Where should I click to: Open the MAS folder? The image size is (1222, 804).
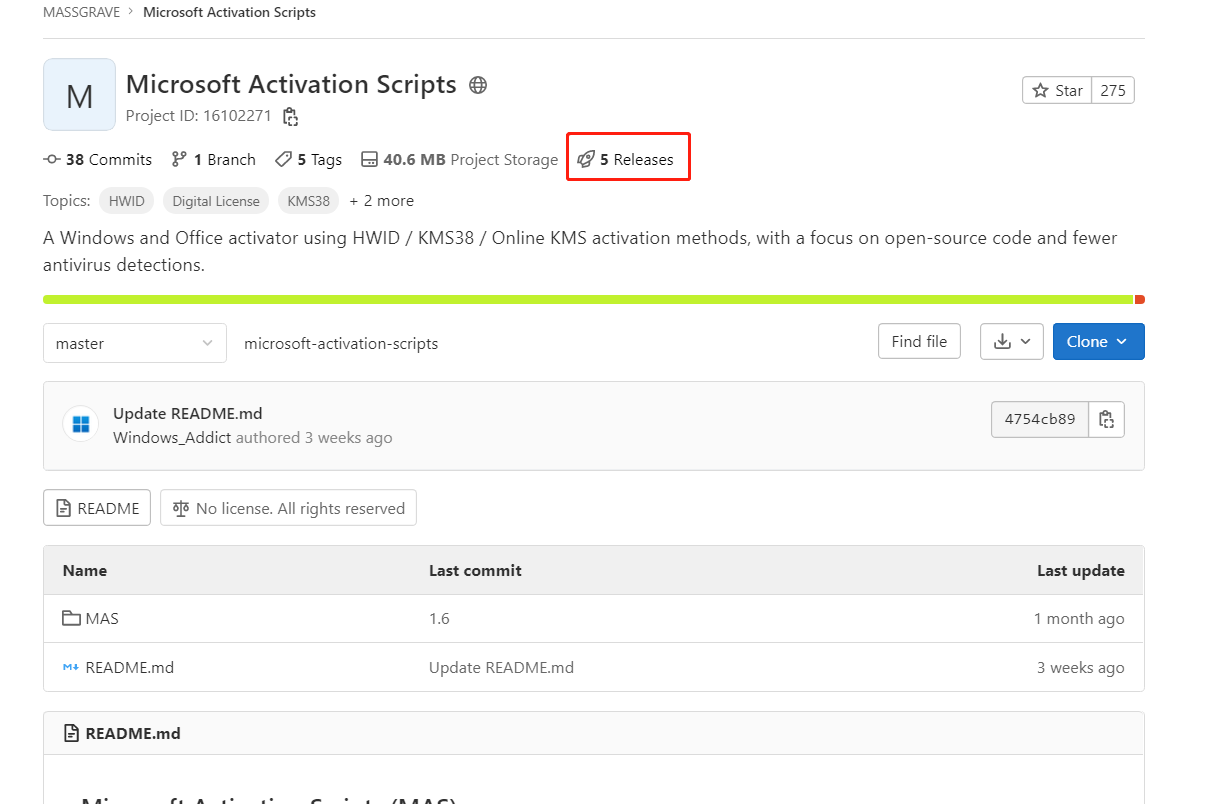(x=102, y=619)
